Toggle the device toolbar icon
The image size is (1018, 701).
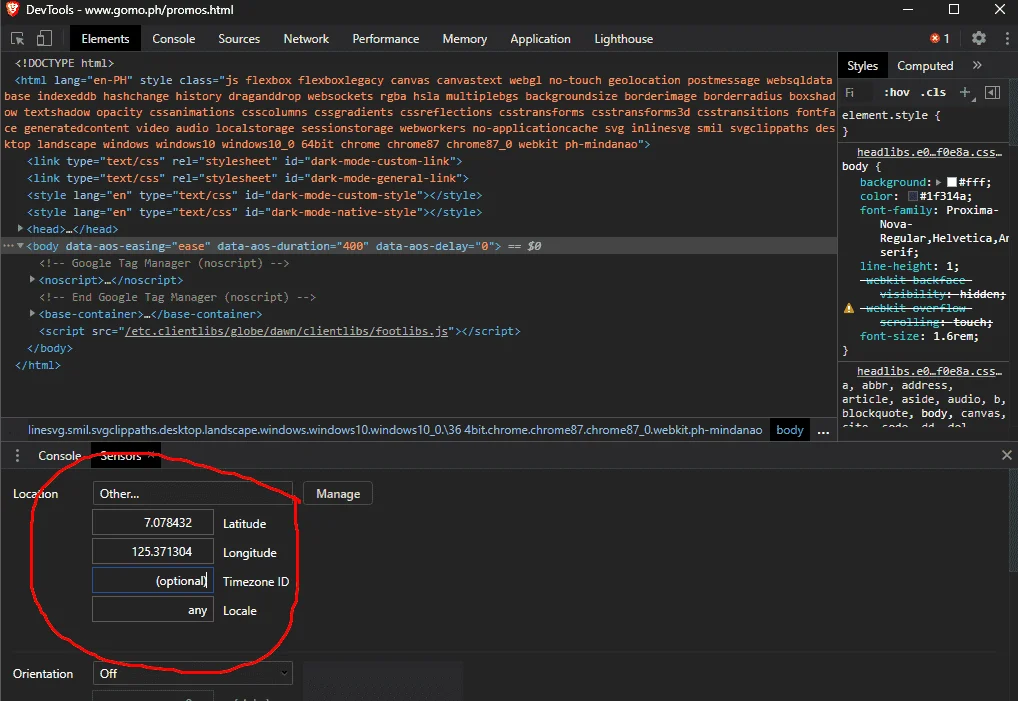point(44,39)
